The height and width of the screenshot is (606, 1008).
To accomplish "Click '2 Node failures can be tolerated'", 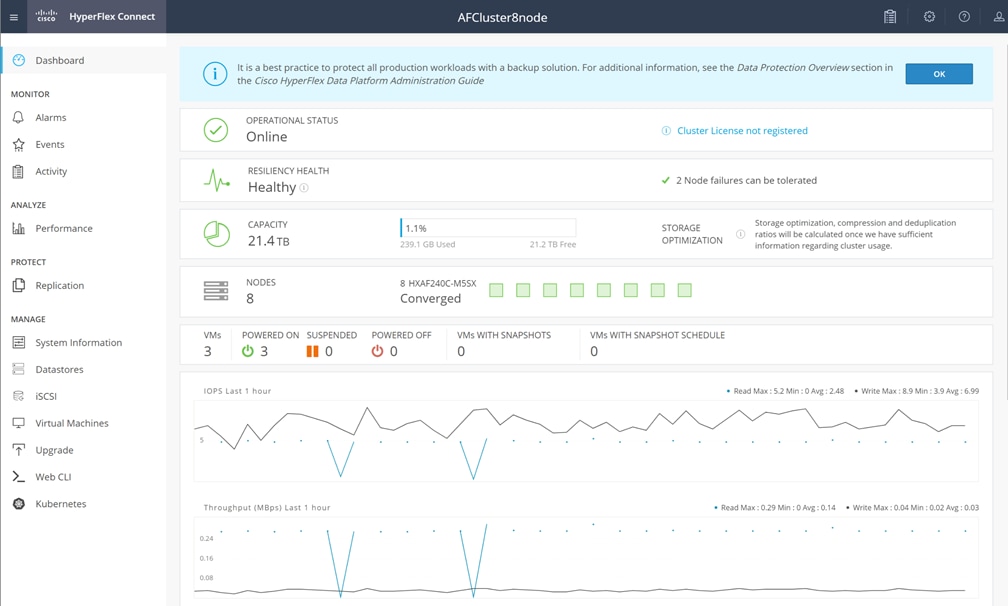I will pyautogui.click(x=746, y=181).
